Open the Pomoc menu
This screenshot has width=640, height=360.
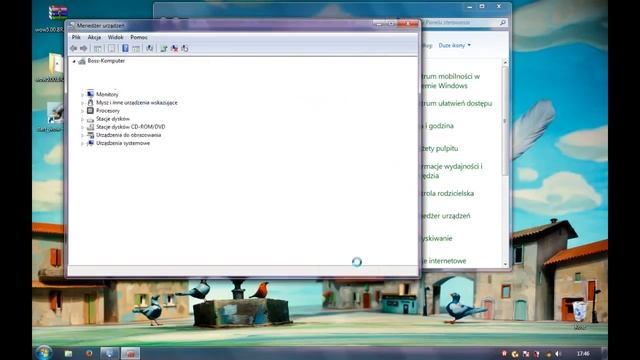pos(139,37)
